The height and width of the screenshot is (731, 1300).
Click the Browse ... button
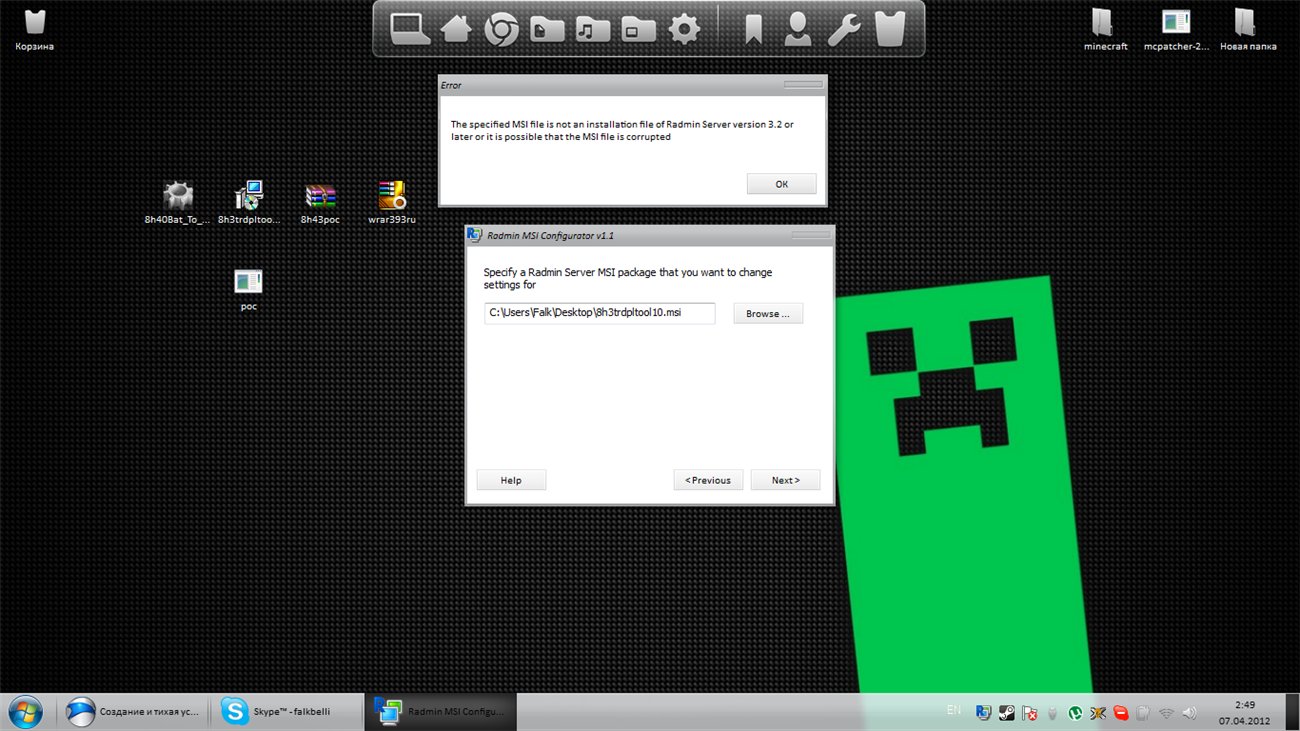click(x=768, y=314)
